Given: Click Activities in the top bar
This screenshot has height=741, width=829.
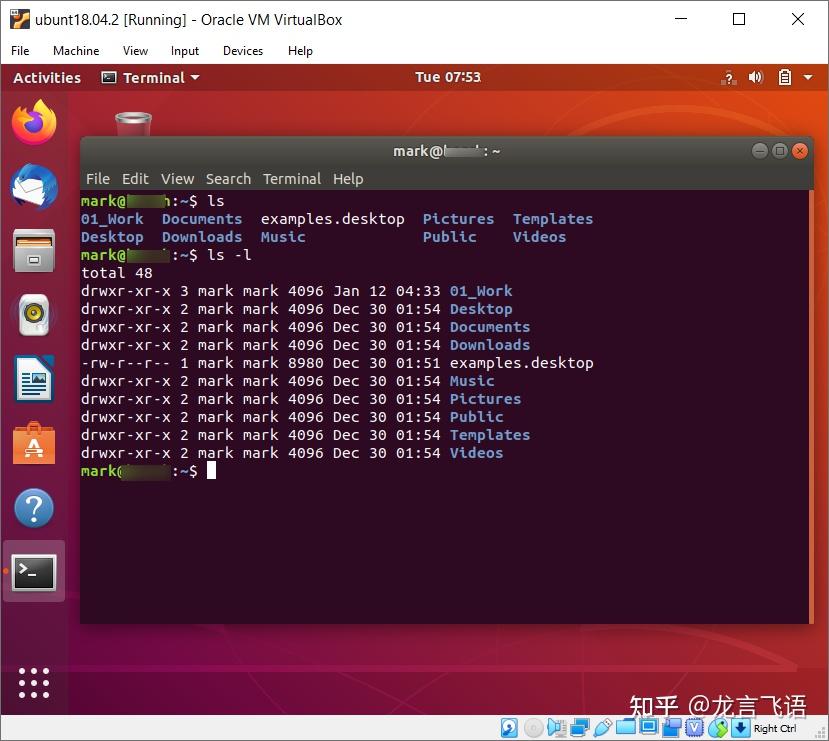Looking at the screenshot, I should coord(46,77).
